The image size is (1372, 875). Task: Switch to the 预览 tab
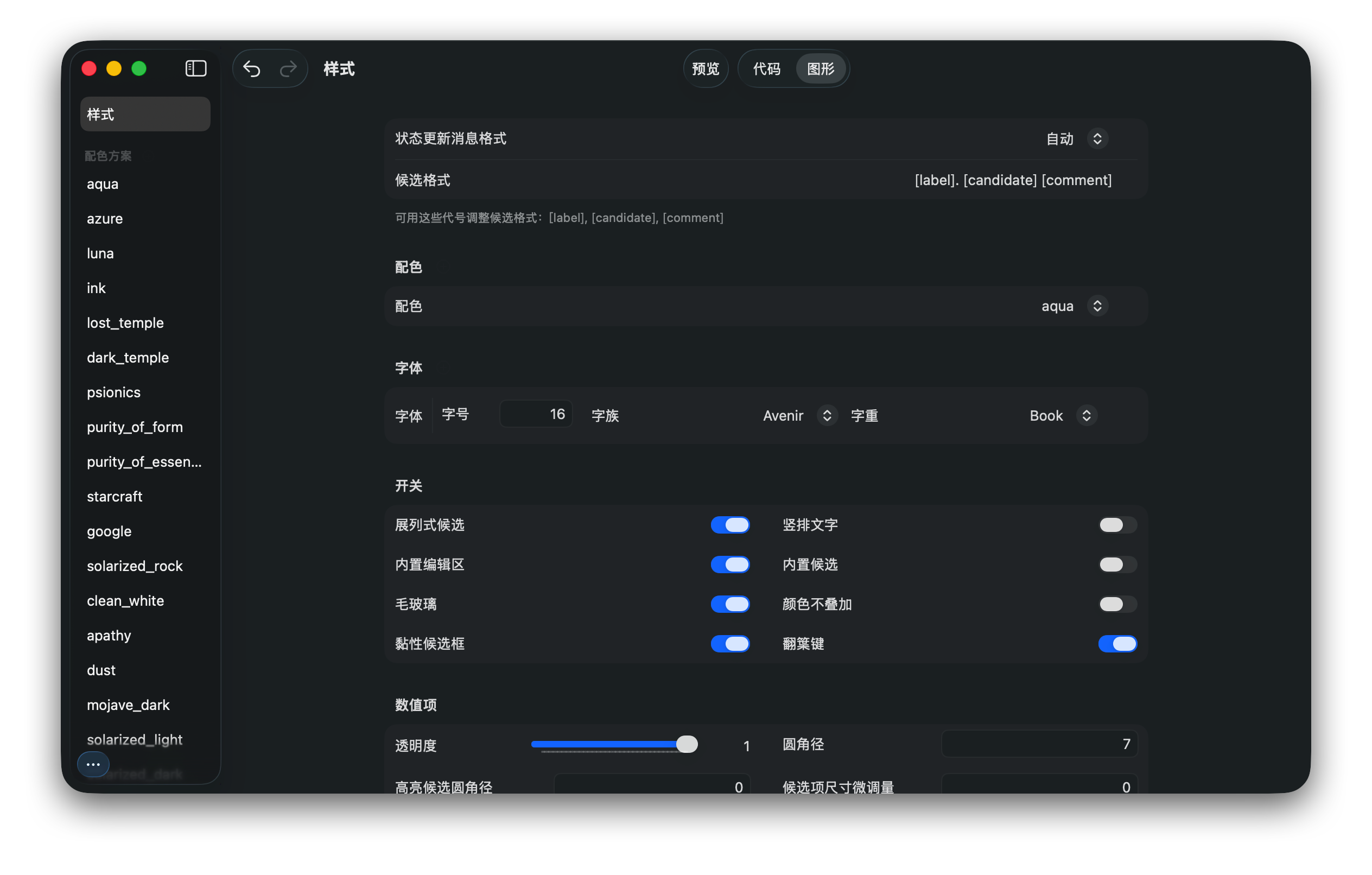coord(706,69)
